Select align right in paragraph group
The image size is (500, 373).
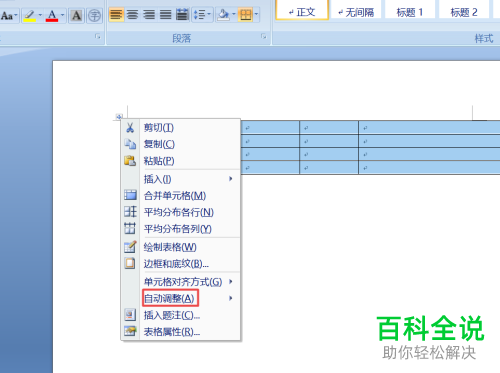point(149,15)
